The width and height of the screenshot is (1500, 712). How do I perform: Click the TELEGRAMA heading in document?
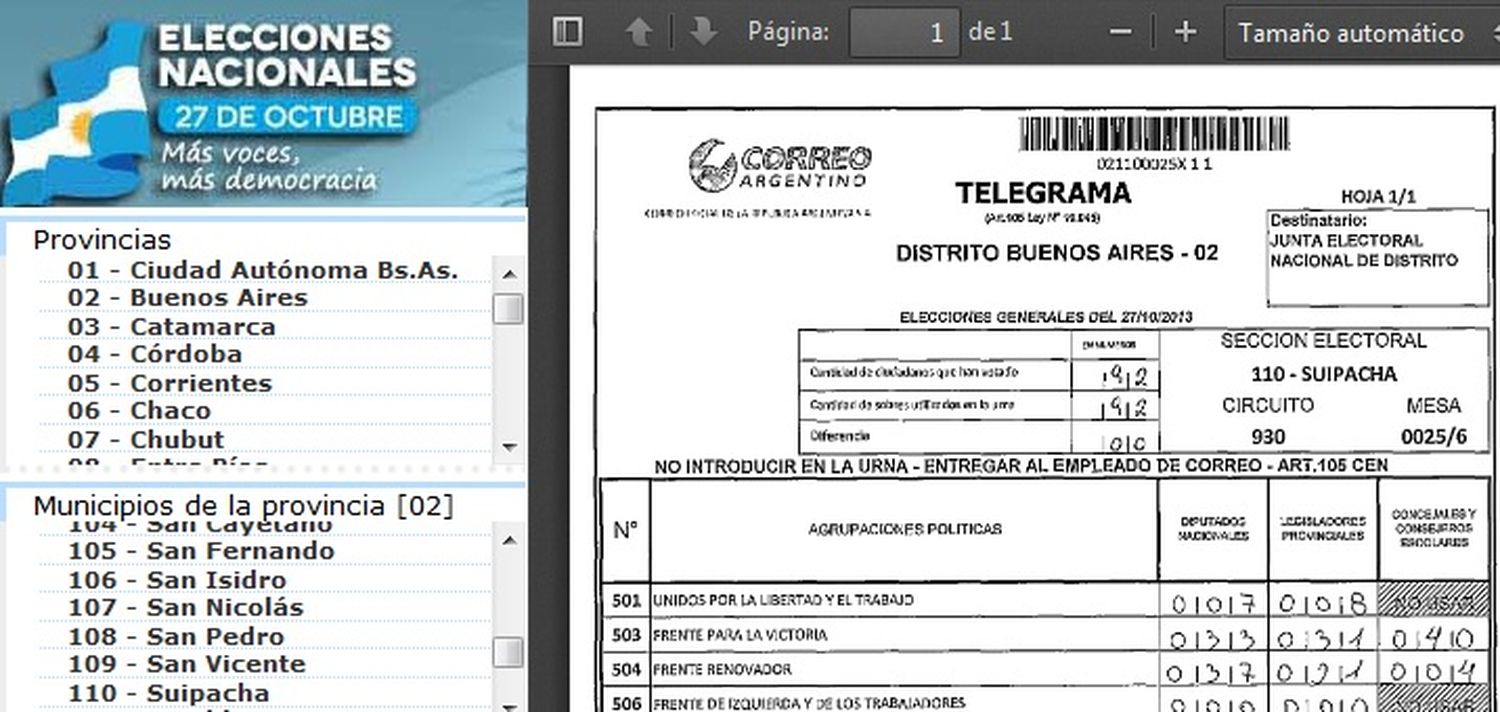1043,193
